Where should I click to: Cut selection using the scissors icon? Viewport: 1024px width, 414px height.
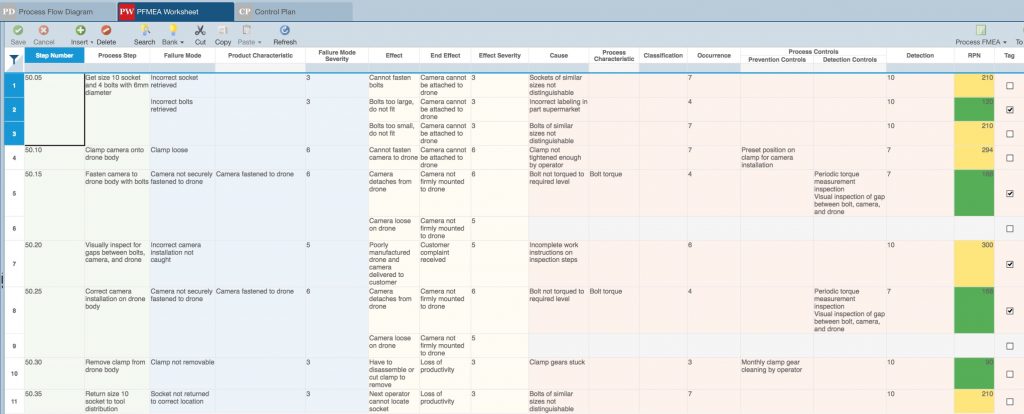pos(200,31)
